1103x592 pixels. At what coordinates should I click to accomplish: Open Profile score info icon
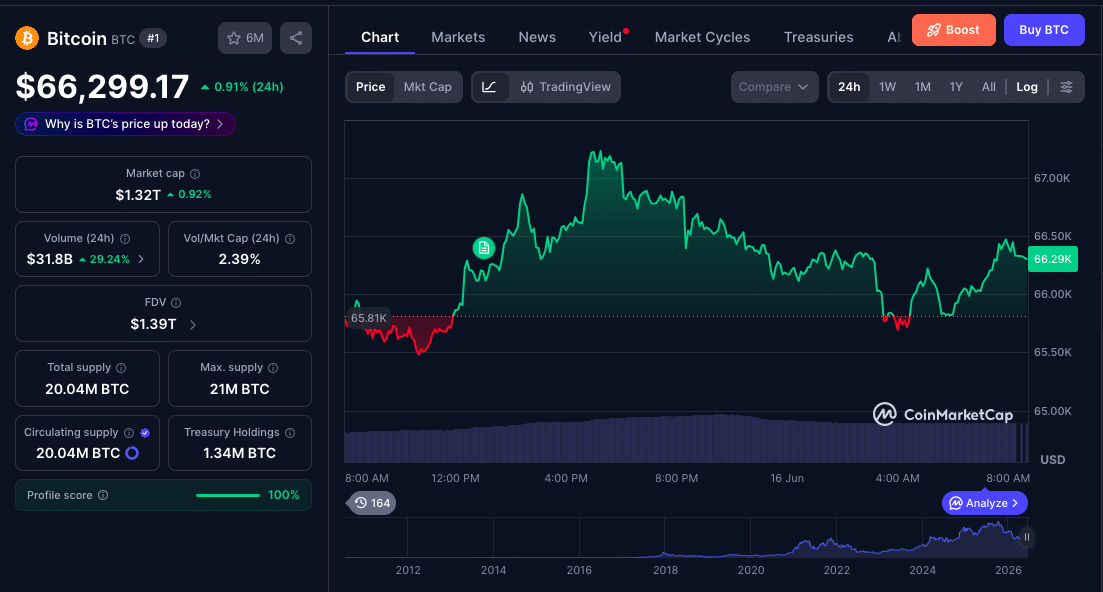click(x=103, y=495)
